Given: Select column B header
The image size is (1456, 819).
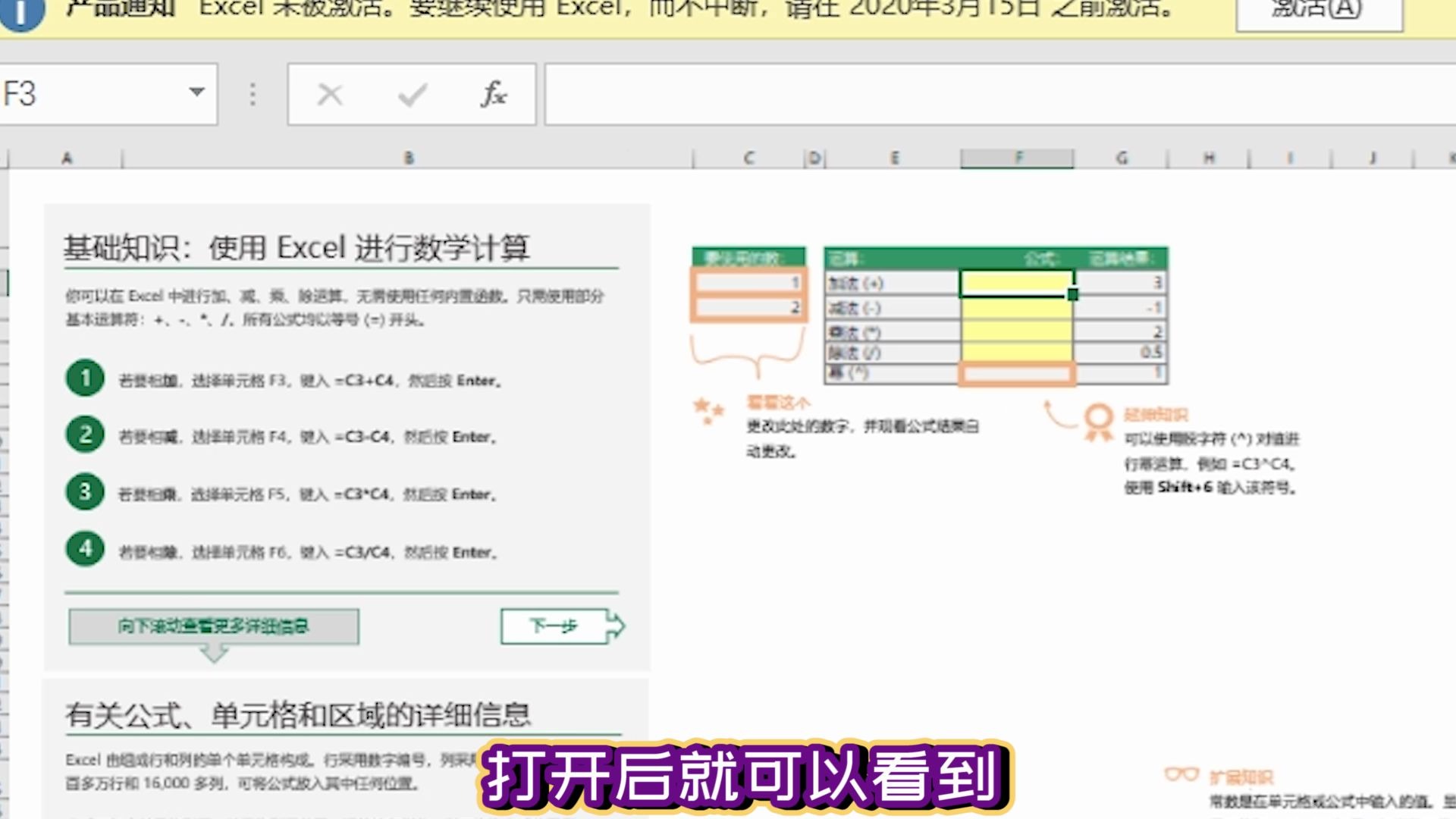Looking at the screenshot, I should point(408,158).
